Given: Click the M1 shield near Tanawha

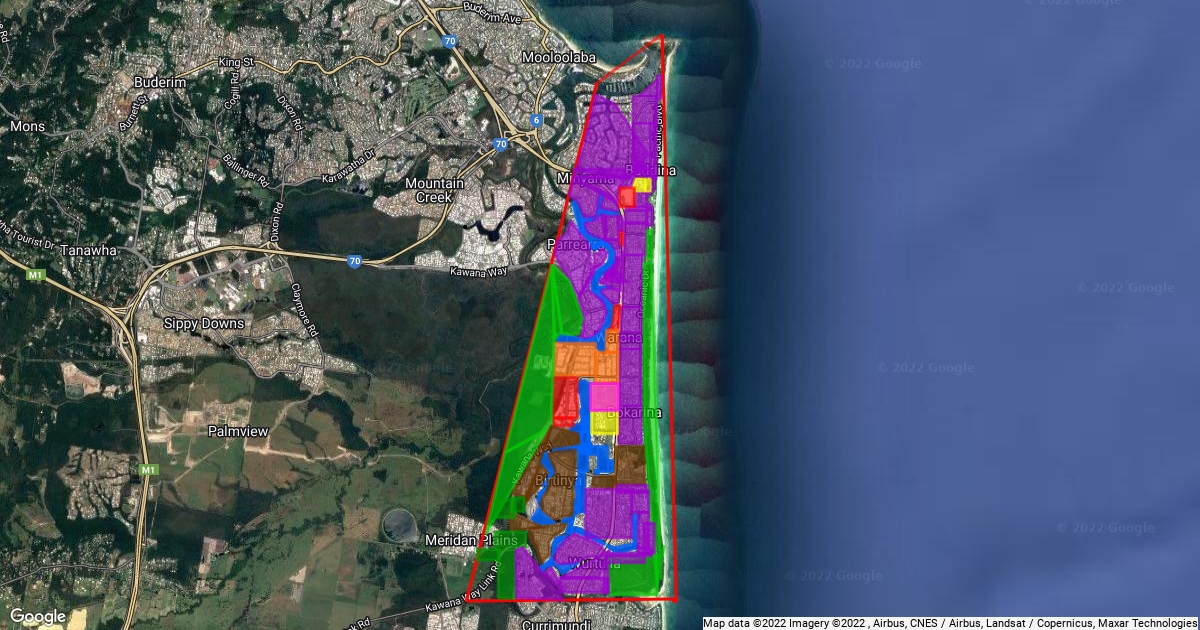Looking at the screenshot, I should [37, 273].
